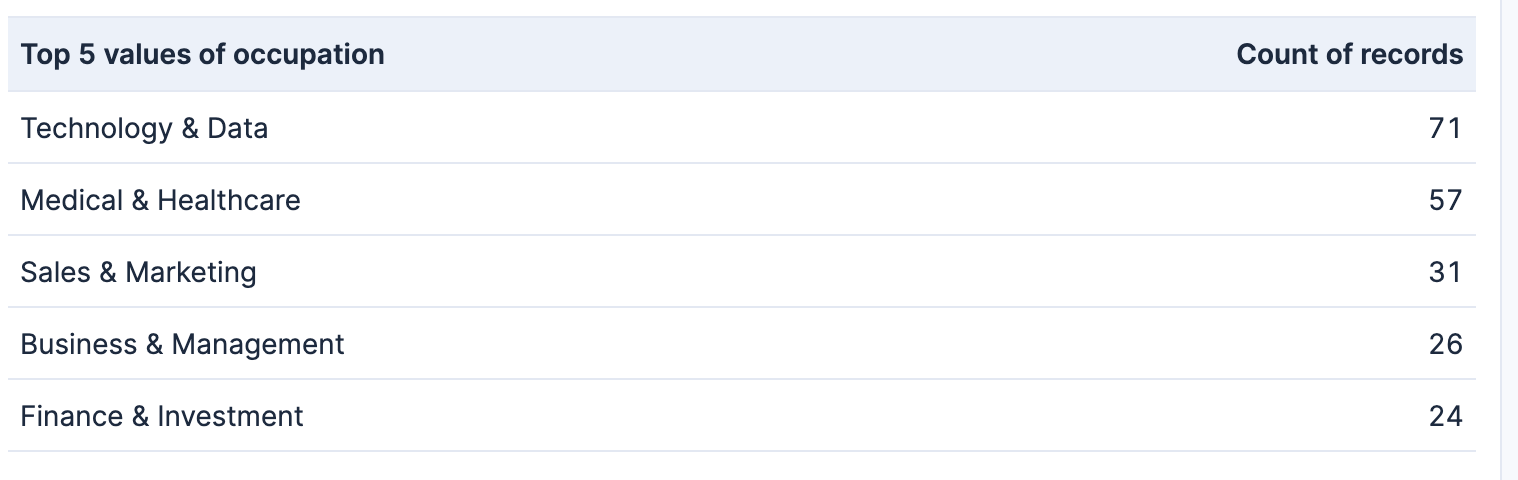Select the 'Finance & Investment' occupation cell
Screen dimensions: 1518x480
point(162,416)
